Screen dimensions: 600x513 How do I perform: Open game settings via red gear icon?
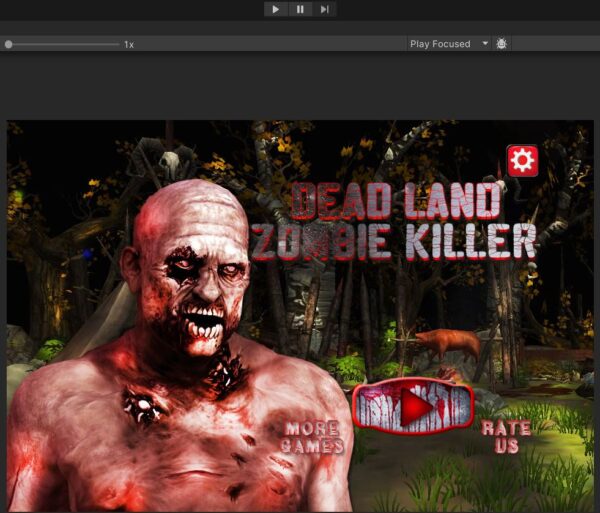pyautogui.click(x=522, y=160)
